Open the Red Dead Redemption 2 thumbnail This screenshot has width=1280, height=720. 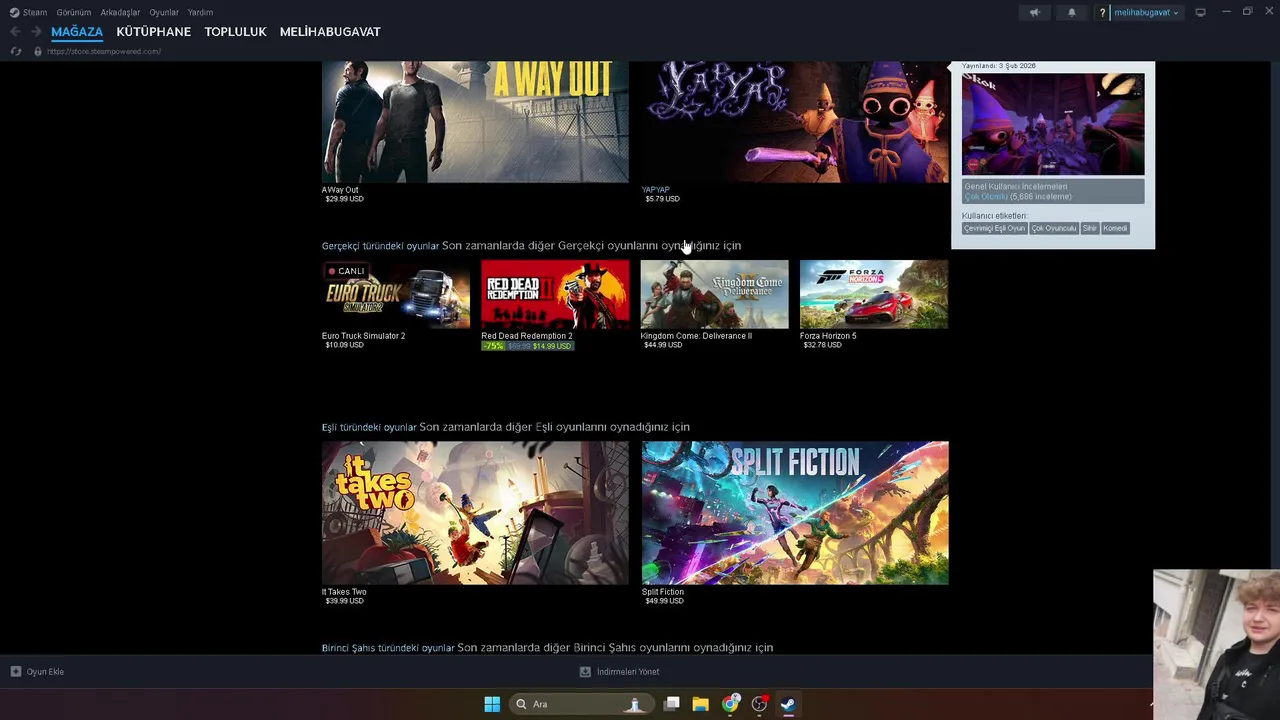(555, 294)
